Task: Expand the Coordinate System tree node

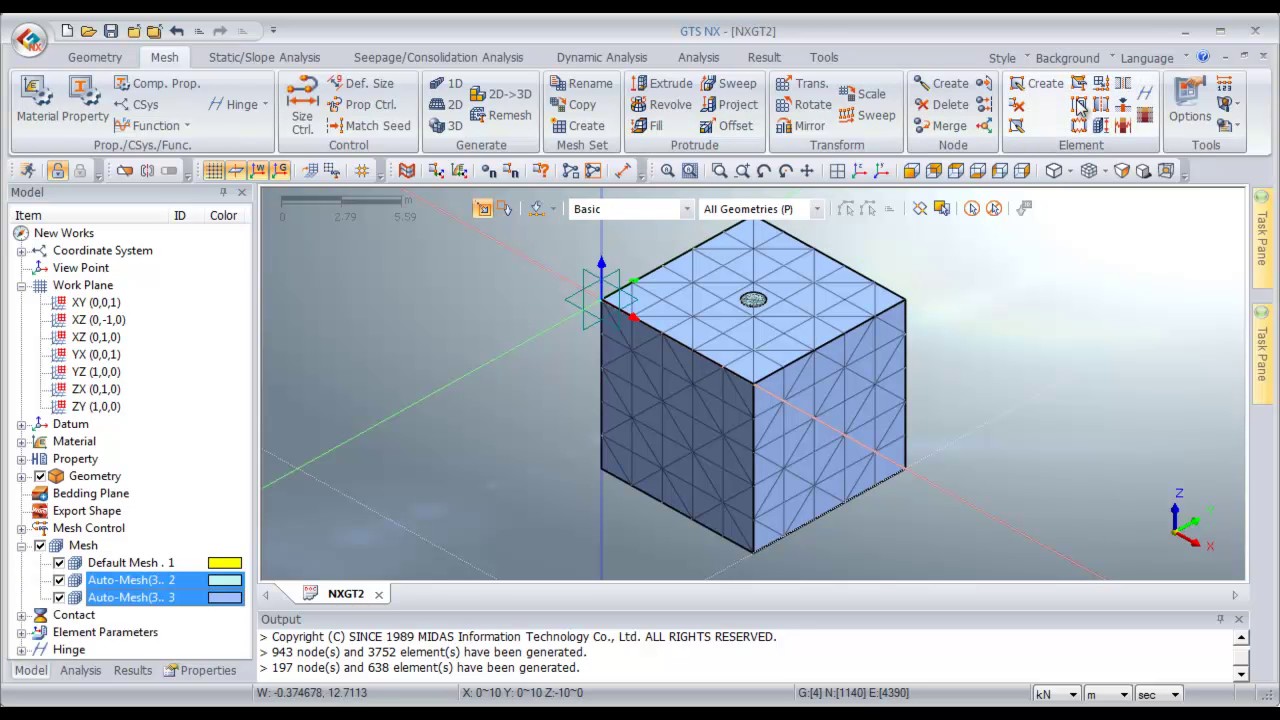Action: coord(21,251)
